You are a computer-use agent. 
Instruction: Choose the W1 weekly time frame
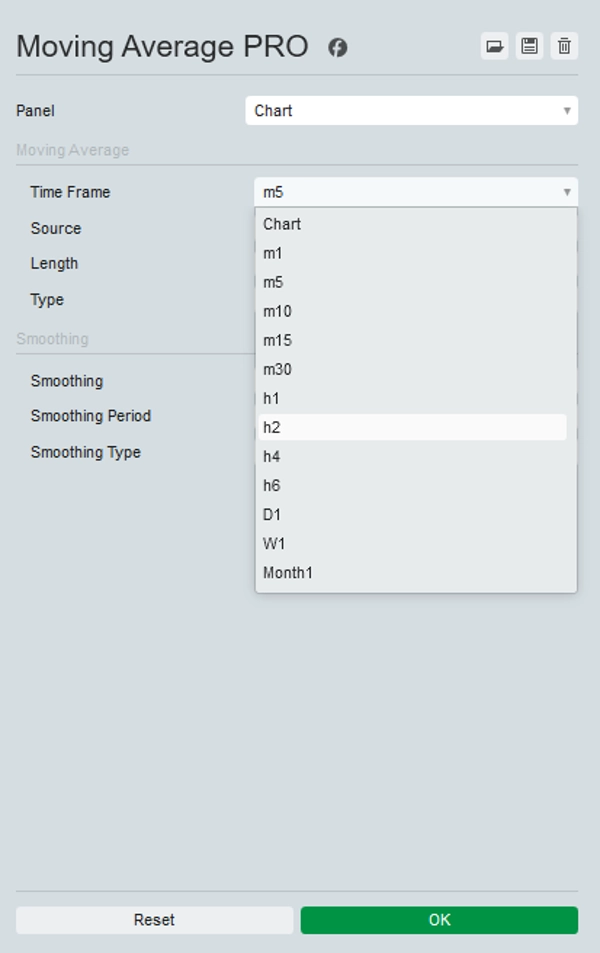point(273,543)
